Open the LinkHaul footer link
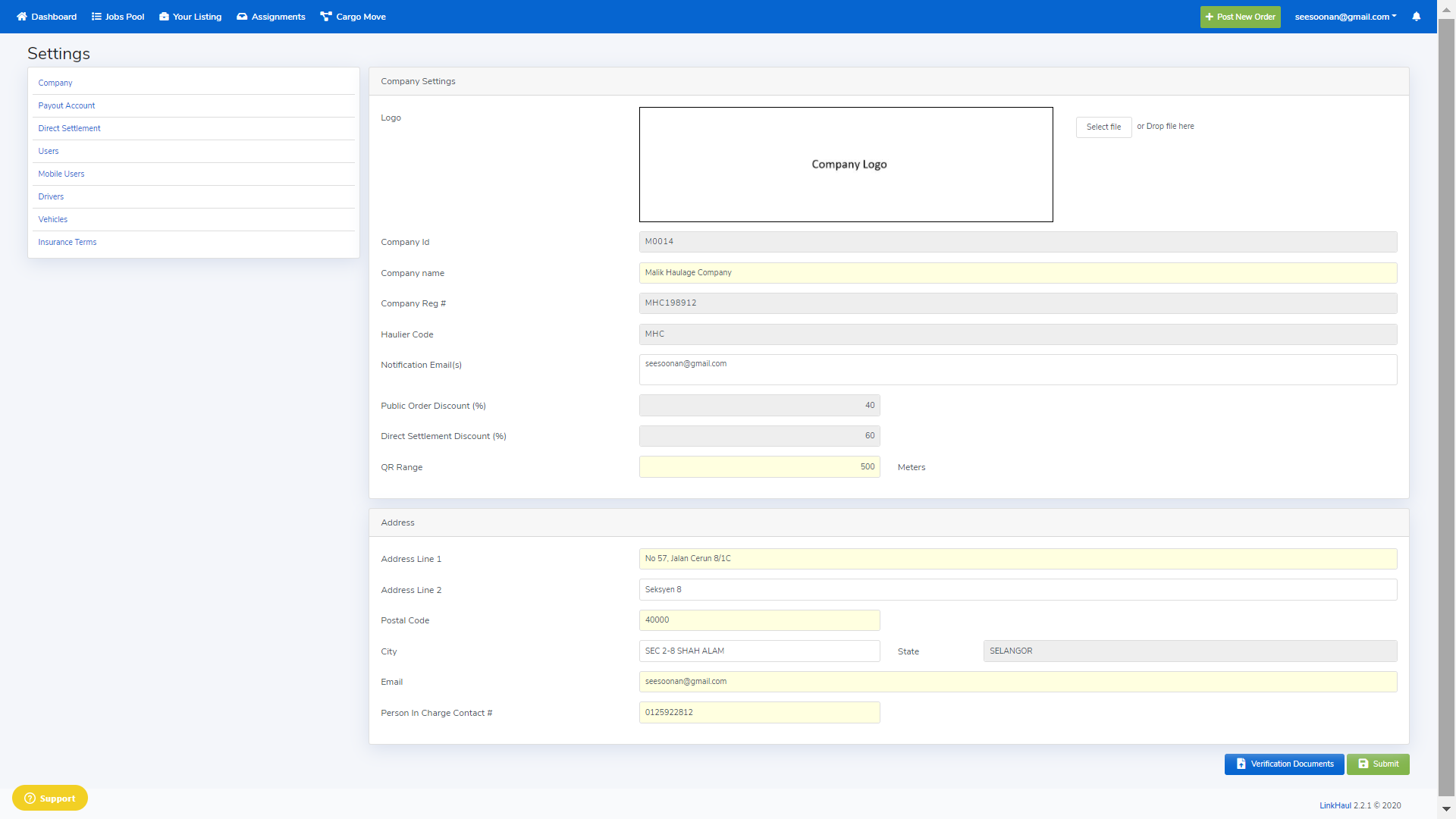The height and width of the screenshot is (819, 1456). point(1335,806)
